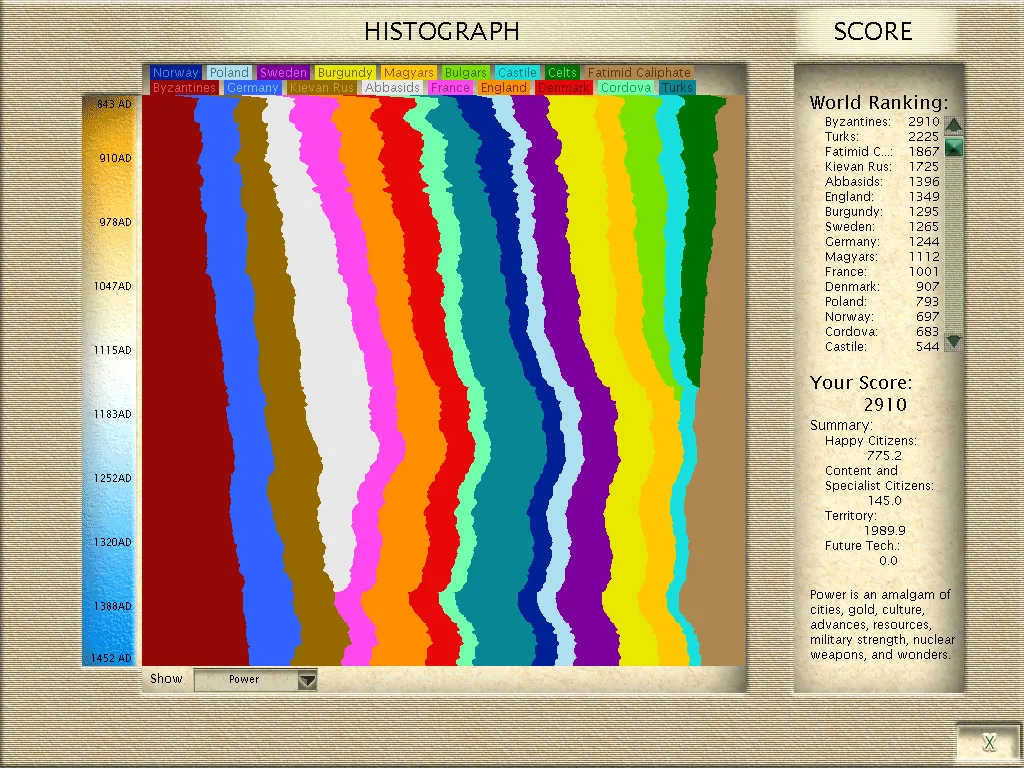Click England ranking row
The image size is (1024, 768).
pos(882,197)
